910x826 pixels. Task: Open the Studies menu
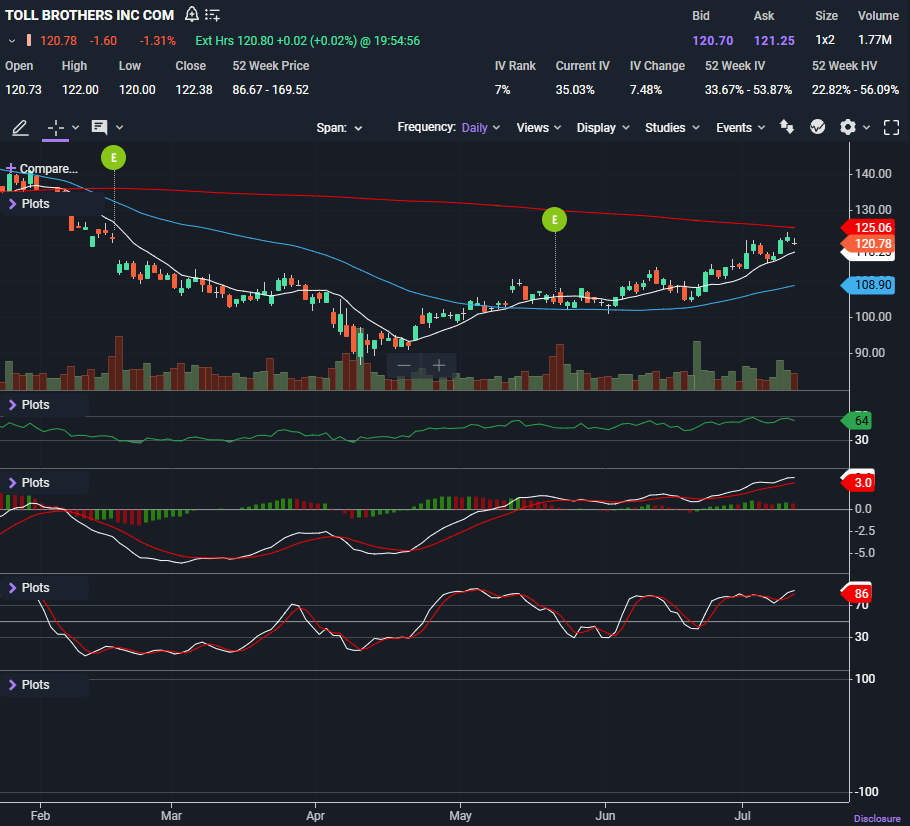click(672, 128)
